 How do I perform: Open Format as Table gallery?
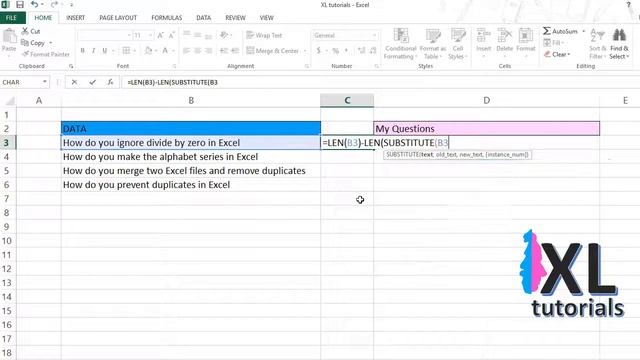coord(433,44)
